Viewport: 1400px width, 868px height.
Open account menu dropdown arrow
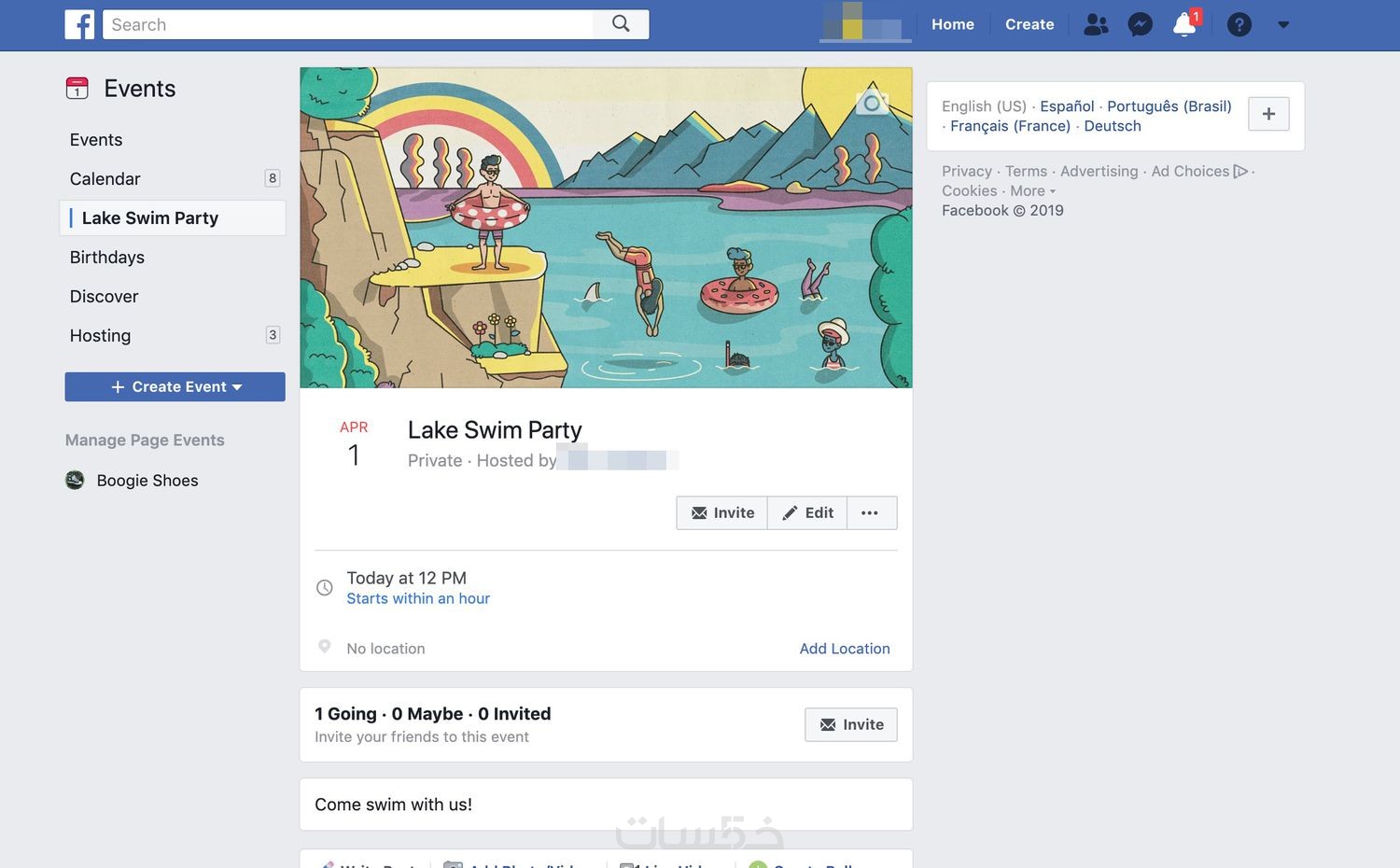1283,24
